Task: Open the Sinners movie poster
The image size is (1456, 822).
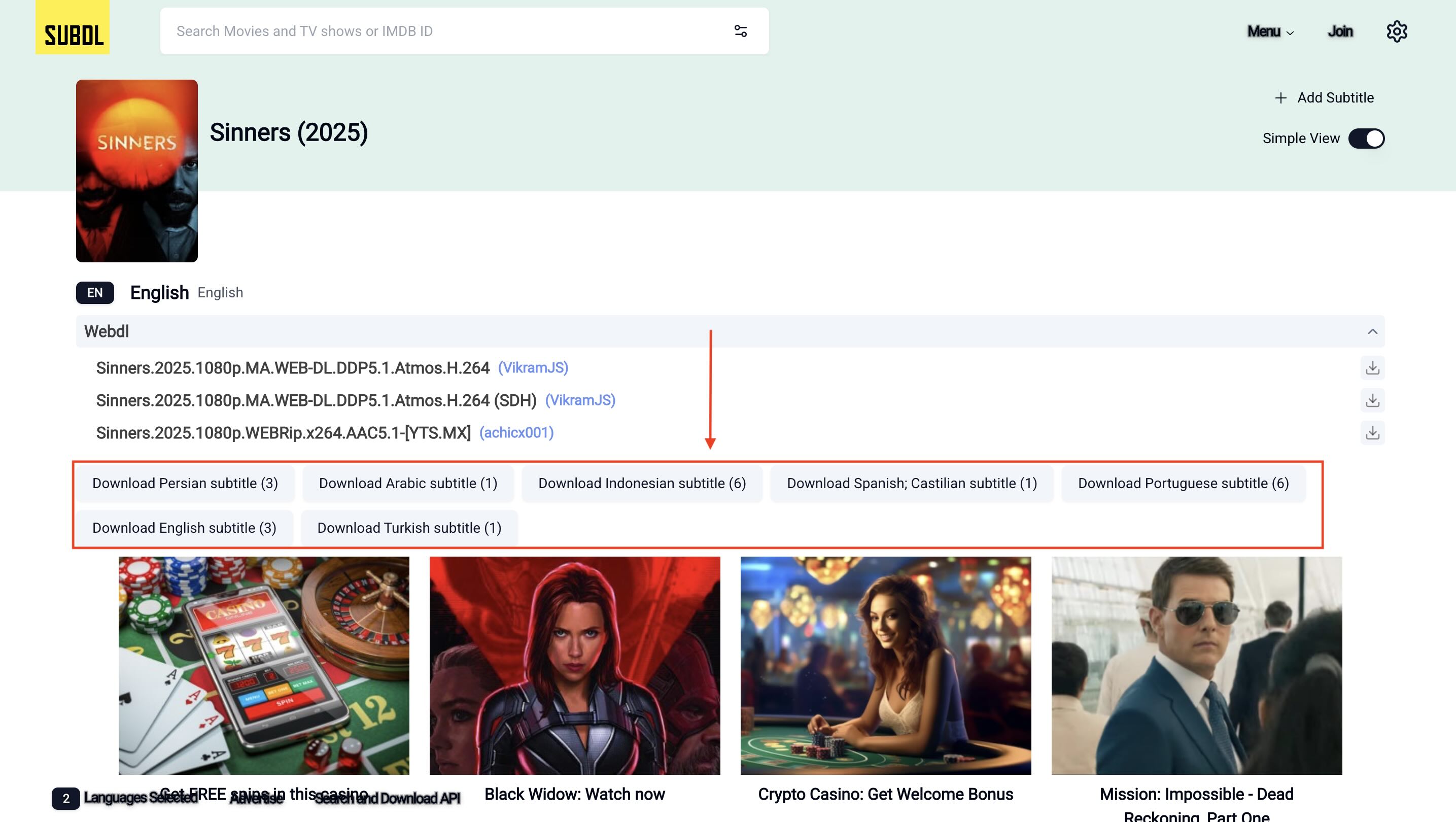Action: pyautogui.click(x=137, y=170)
